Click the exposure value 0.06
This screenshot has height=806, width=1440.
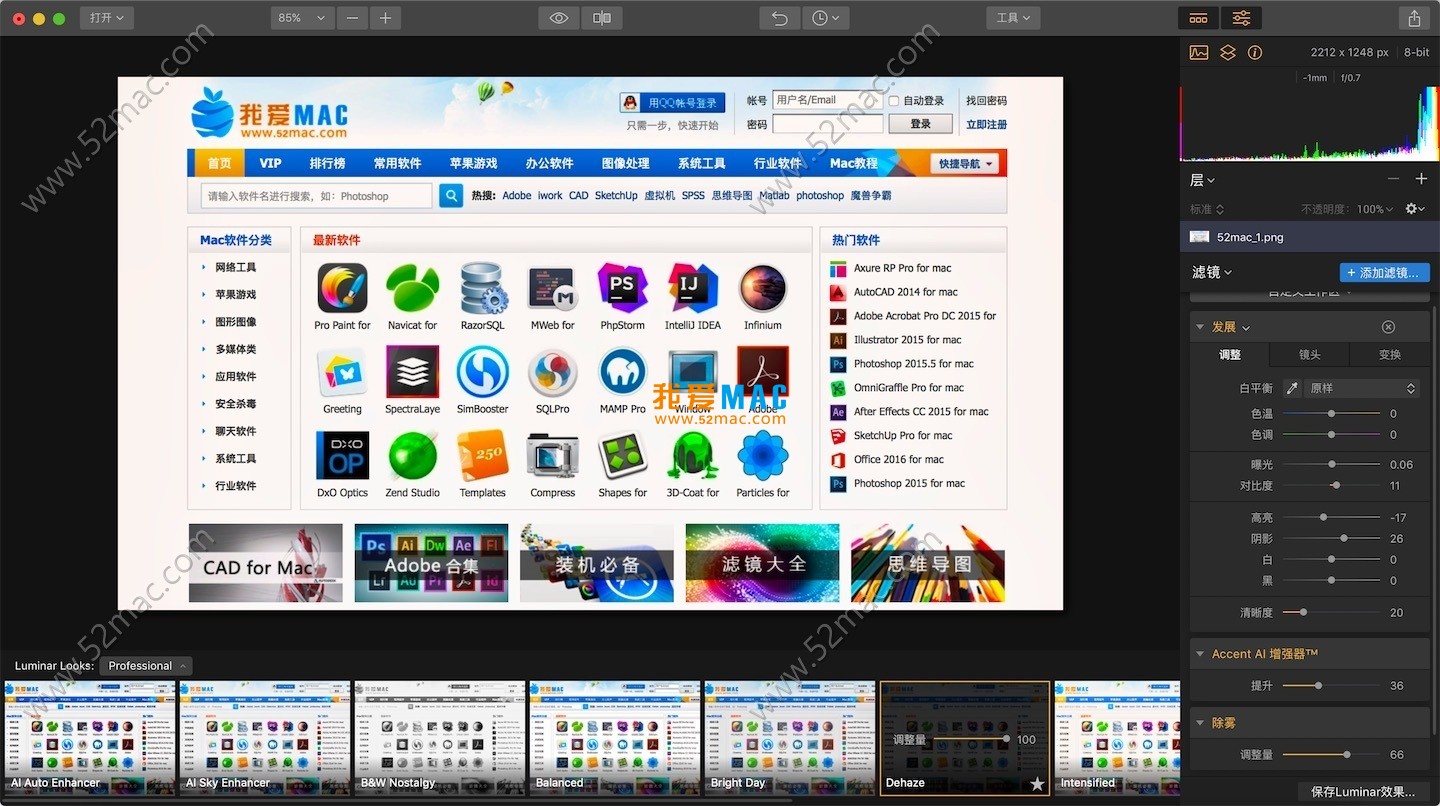(1401, 464)
